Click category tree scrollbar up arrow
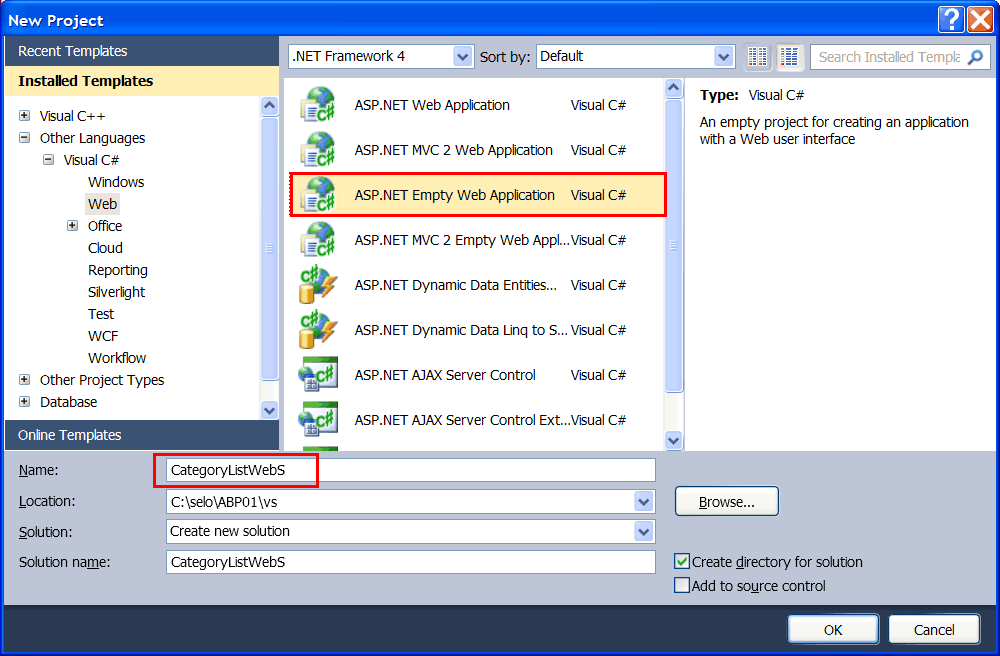The height and width of the screenshot is (656, 1000). (x=269, y=105)
